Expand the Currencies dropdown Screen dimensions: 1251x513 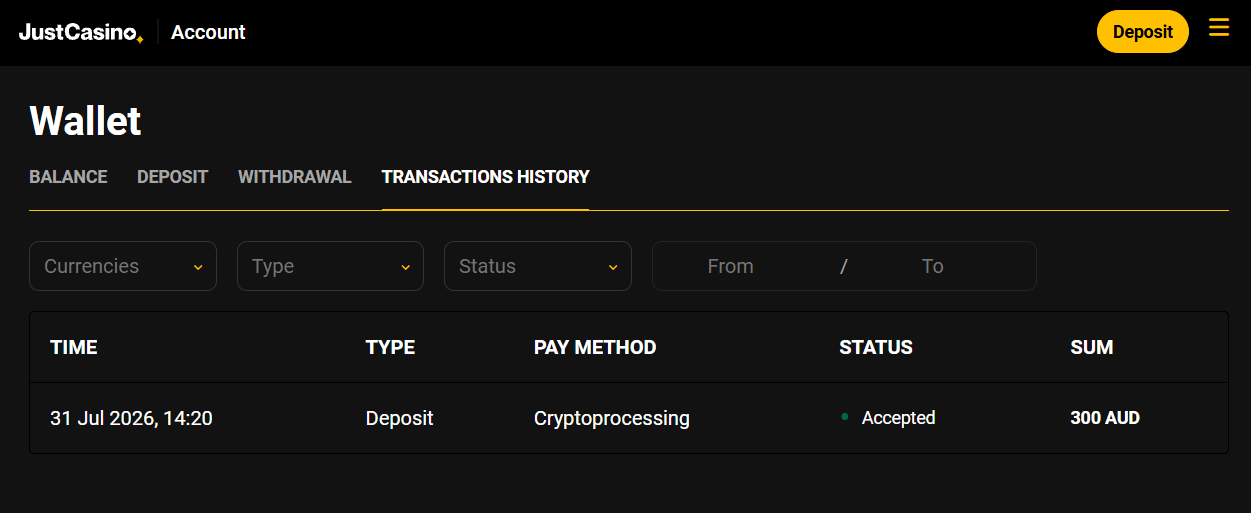point(123,266)
